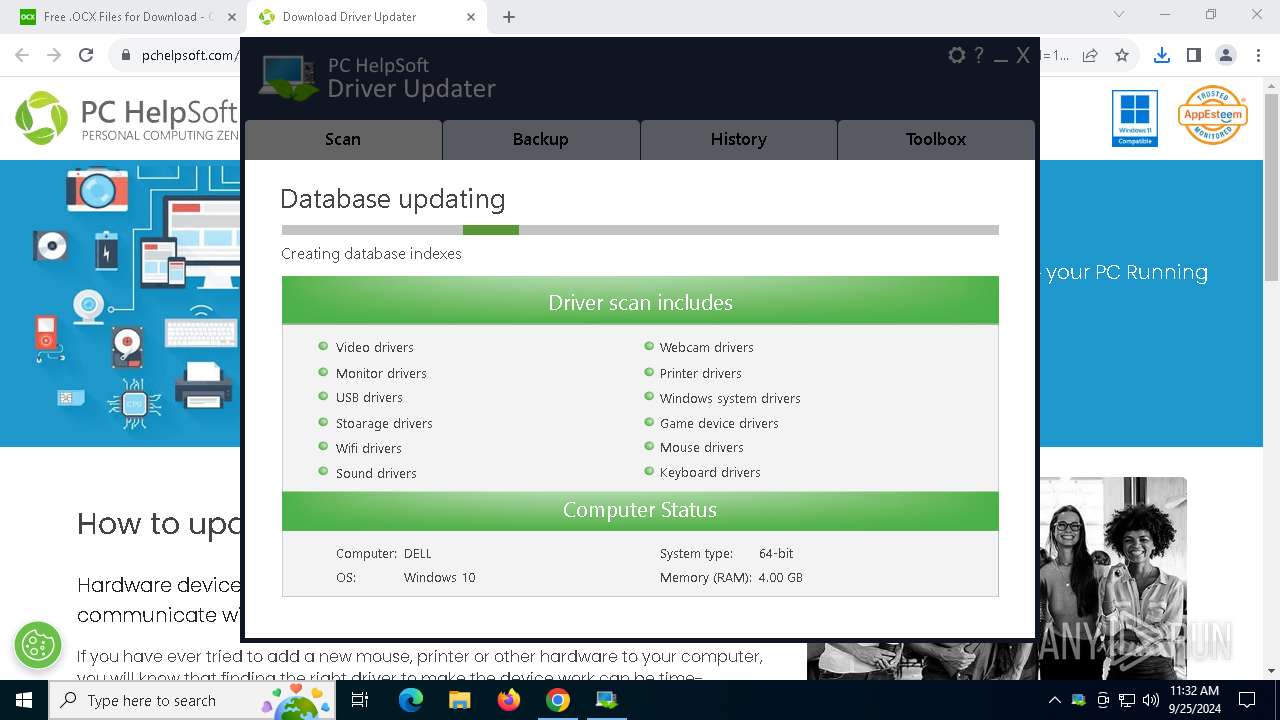The image size is (1280, 720).
Task: Select "Stoarage drivers" list entry
Action: 384,423
